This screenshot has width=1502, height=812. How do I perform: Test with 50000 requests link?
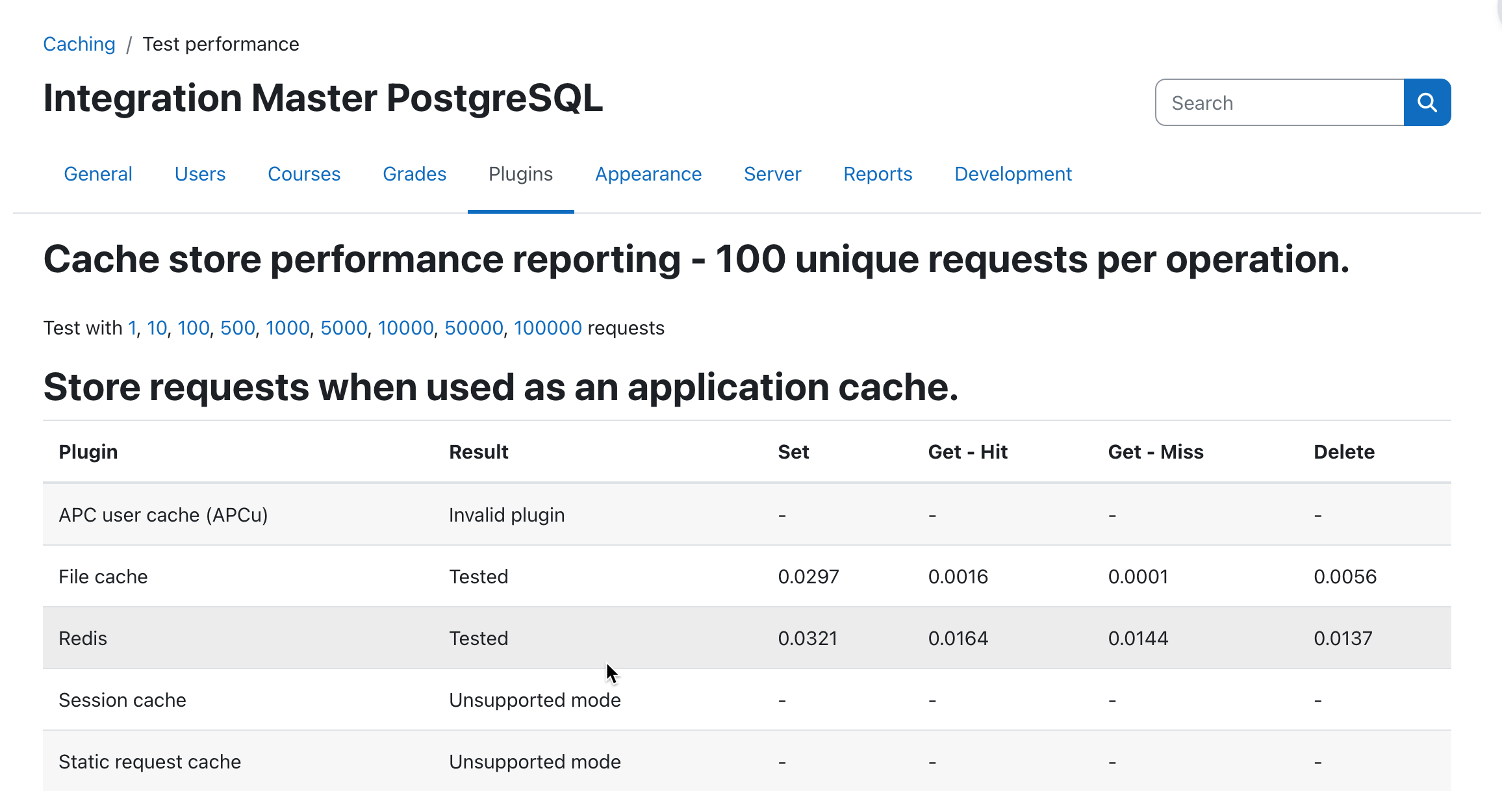474,328
